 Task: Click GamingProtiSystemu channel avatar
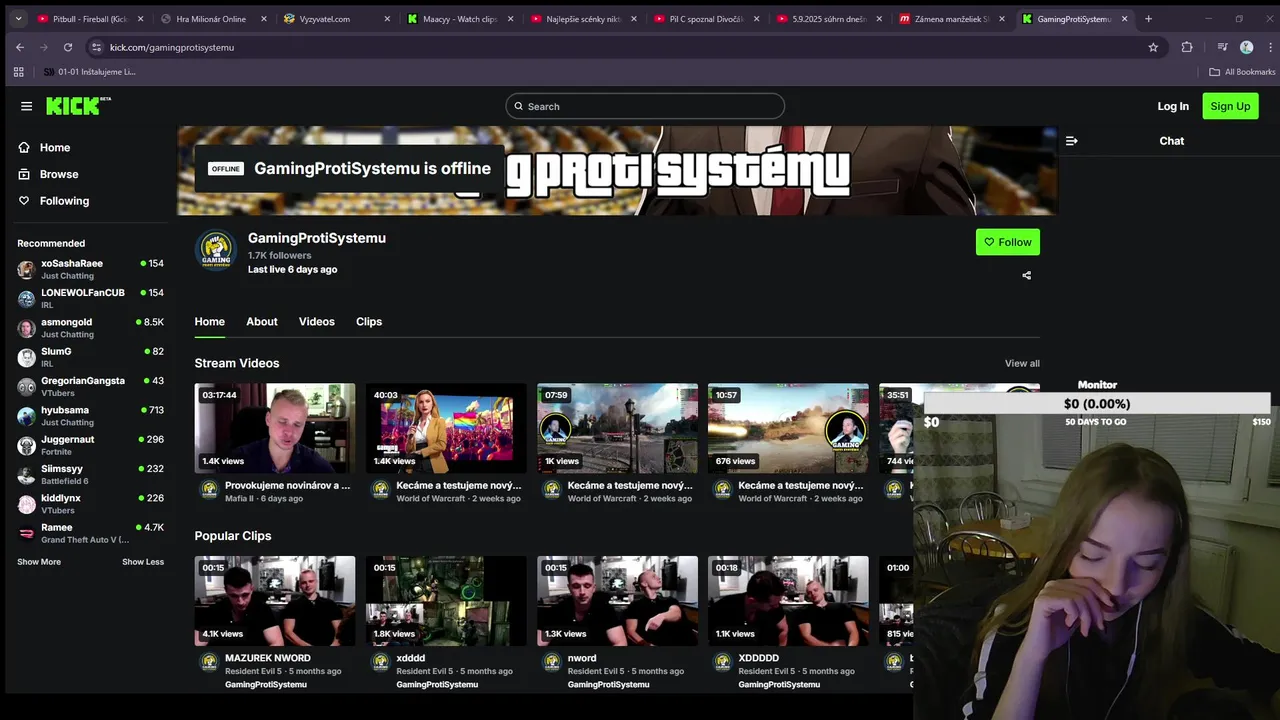coord(215,250)
